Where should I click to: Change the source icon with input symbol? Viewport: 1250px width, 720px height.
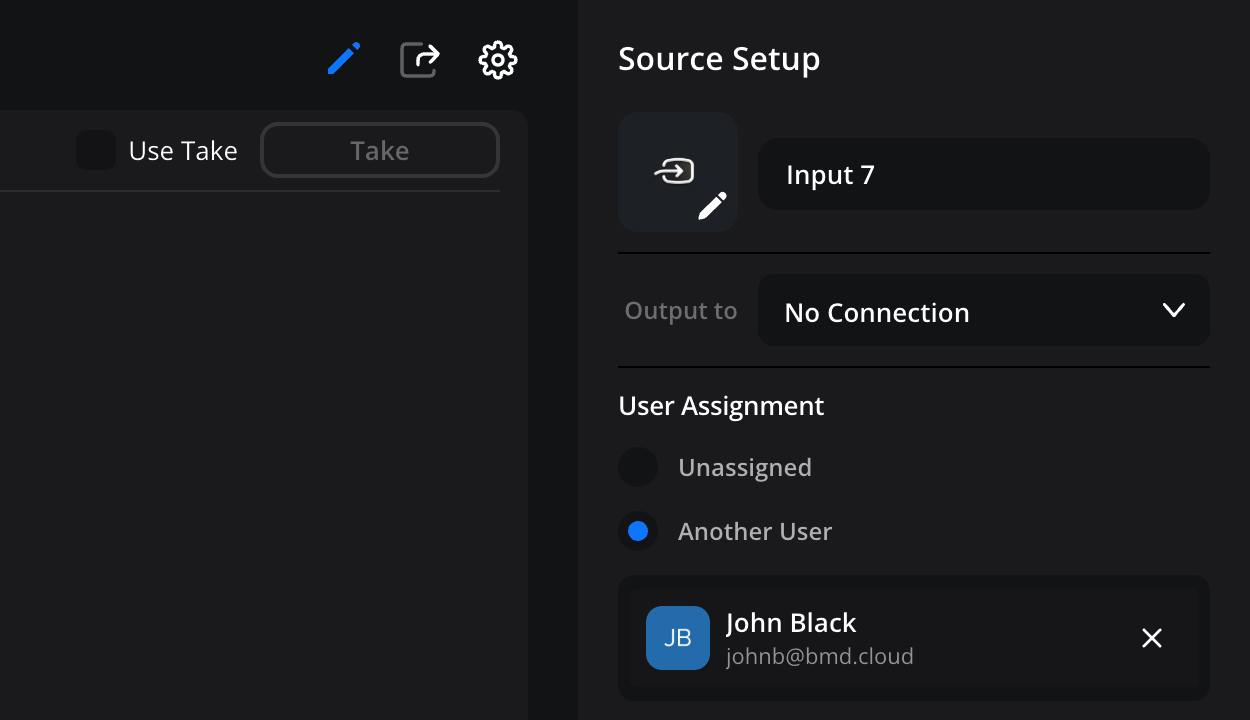click(x=678, y=172)
